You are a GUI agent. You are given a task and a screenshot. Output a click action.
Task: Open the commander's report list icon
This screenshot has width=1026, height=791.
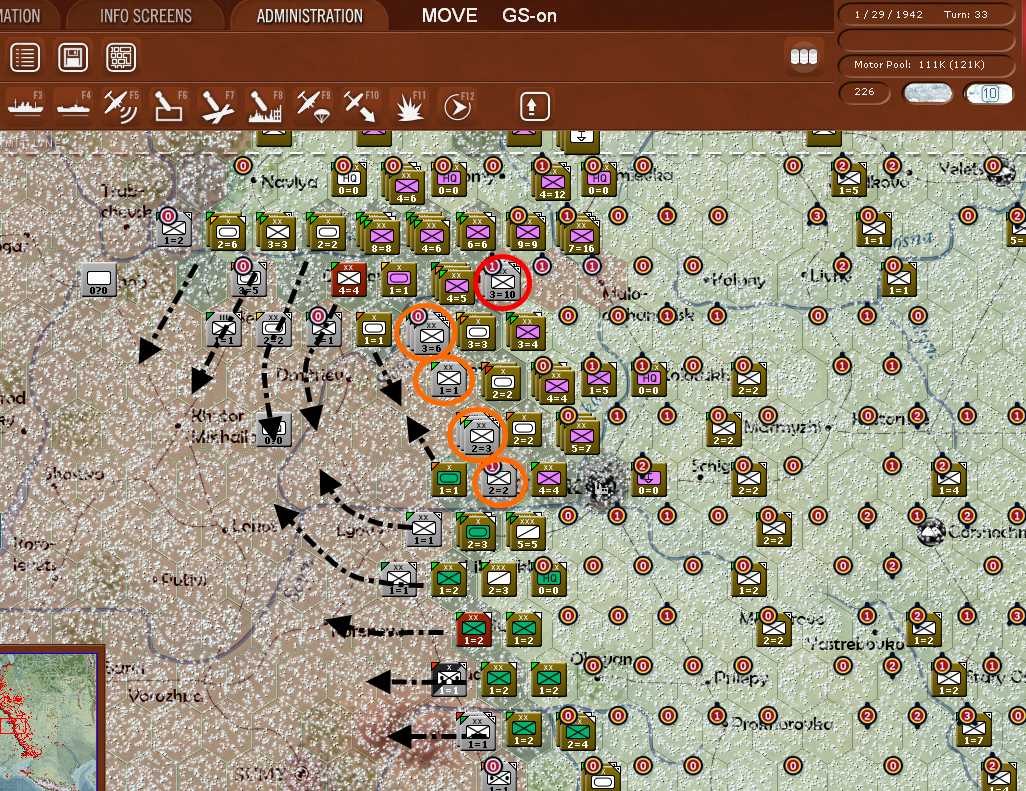click(24, 57)
